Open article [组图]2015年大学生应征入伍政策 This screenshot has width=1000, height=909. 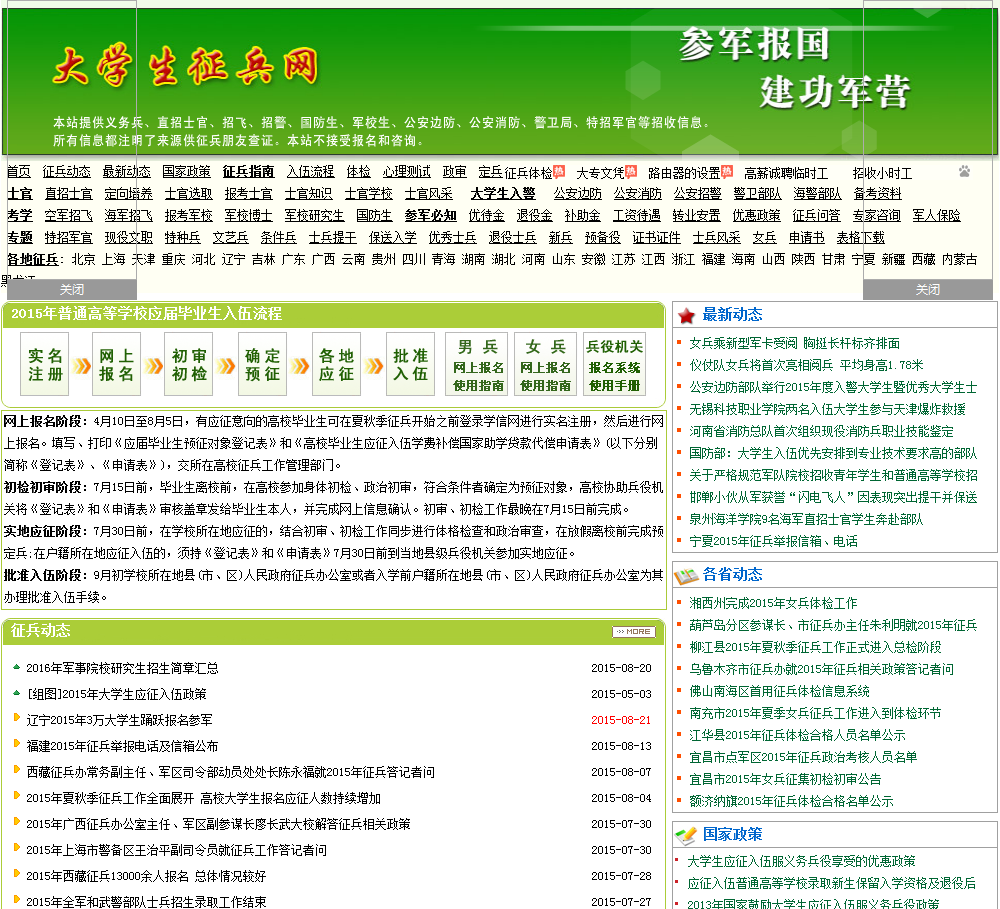tap(116, 695)
